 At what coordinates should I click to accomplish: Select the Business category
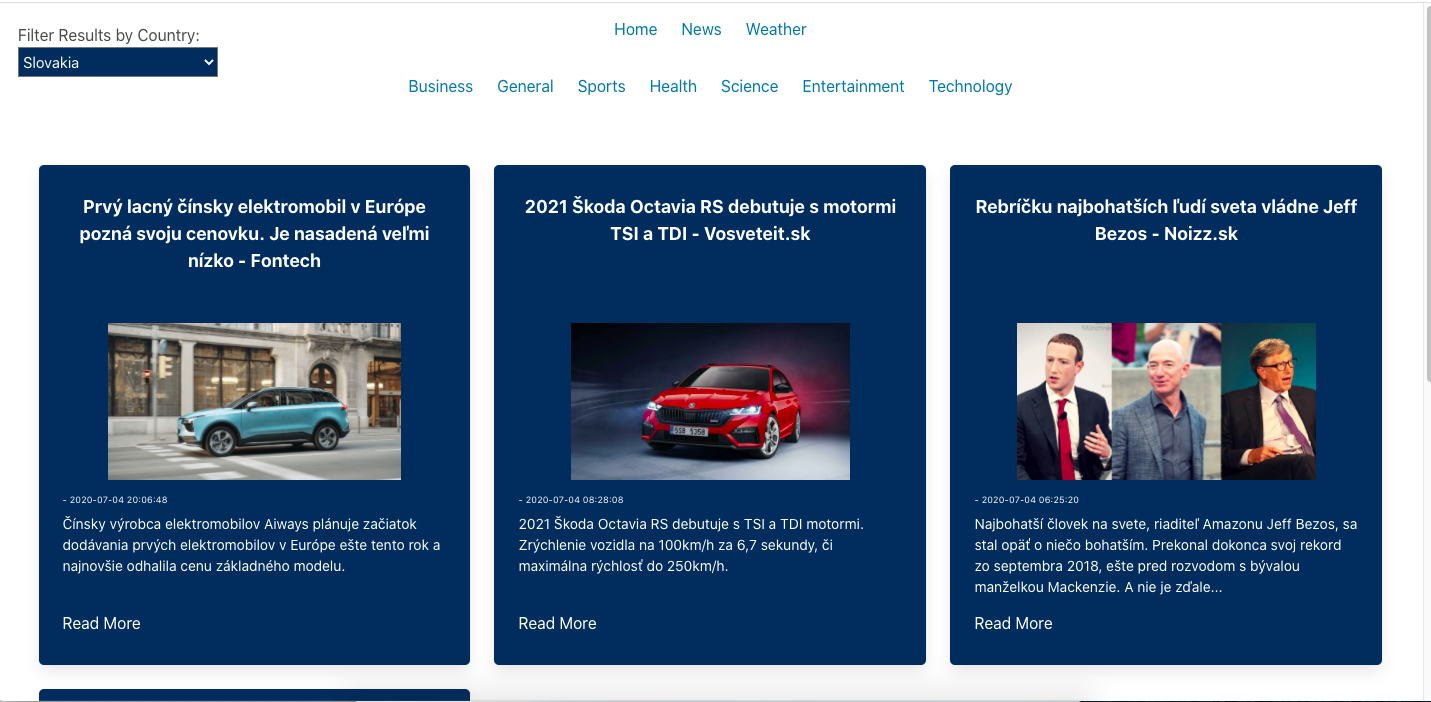pos(440,86)
